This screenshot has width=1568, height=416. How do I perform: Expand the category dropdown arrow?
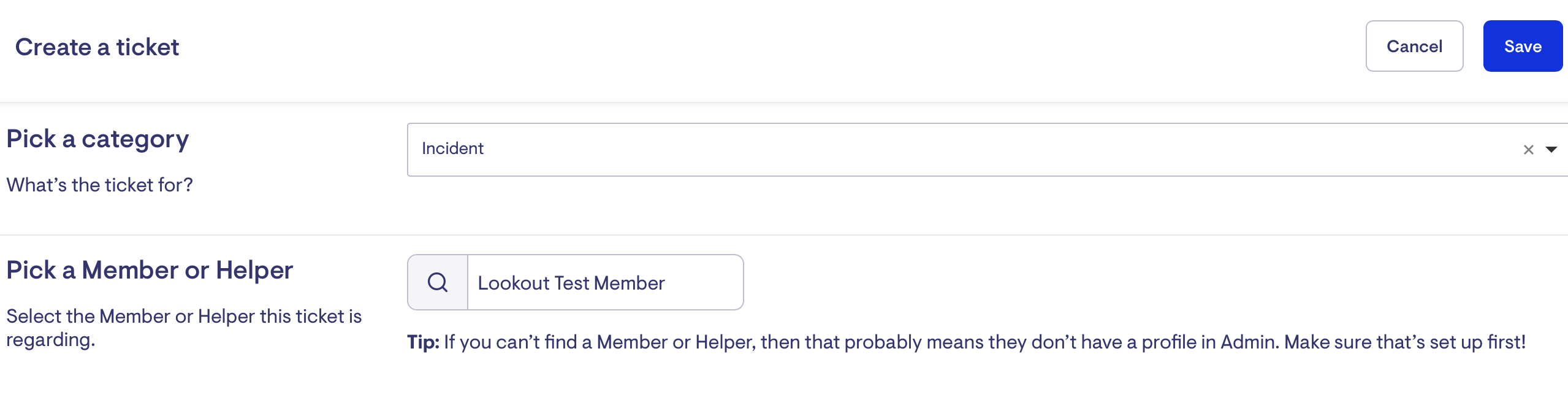(1551, 150)
